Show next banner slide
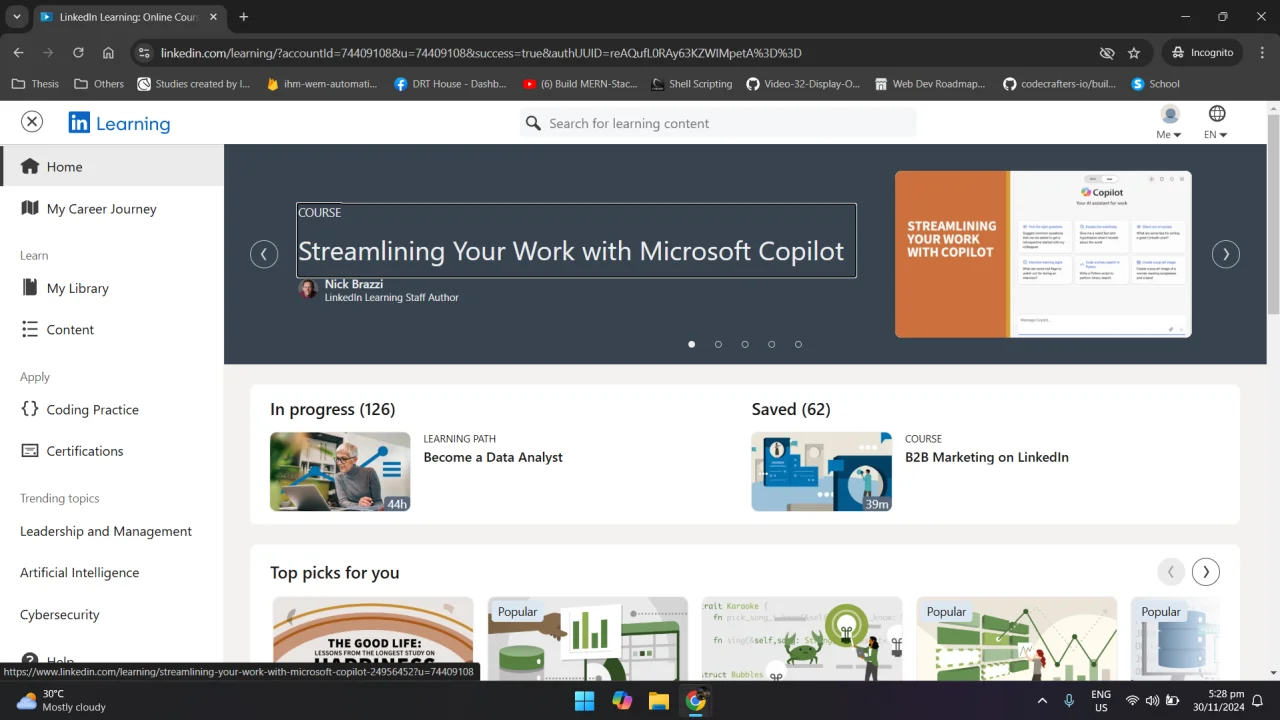The width and height of the screenshot is (1280, 720). (x=1226, y=254)
